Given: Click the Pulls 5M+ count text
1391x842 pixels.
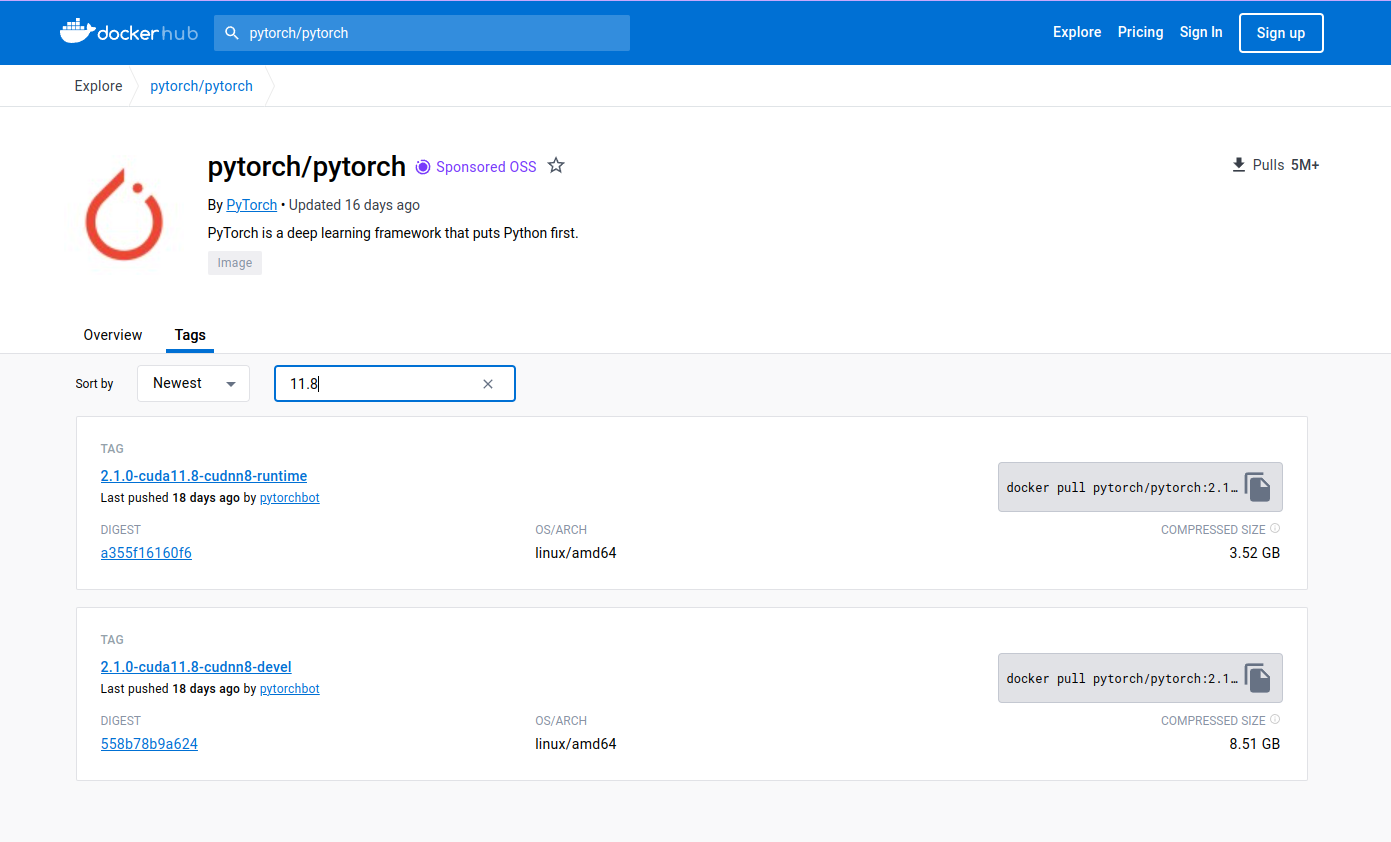Looking at the screenshot, I should [1286, 165].
